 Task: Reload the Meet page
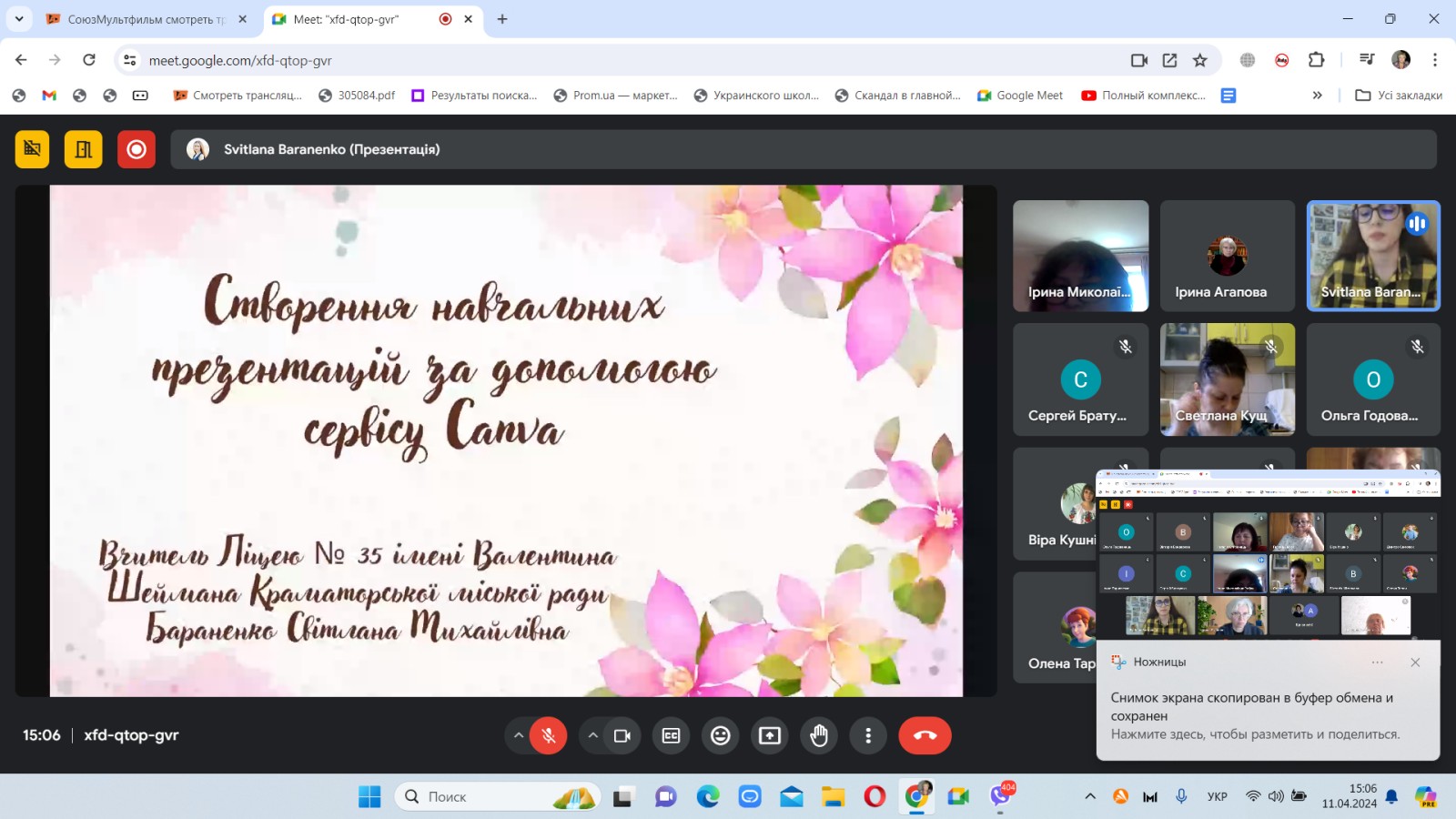point(89,60)
